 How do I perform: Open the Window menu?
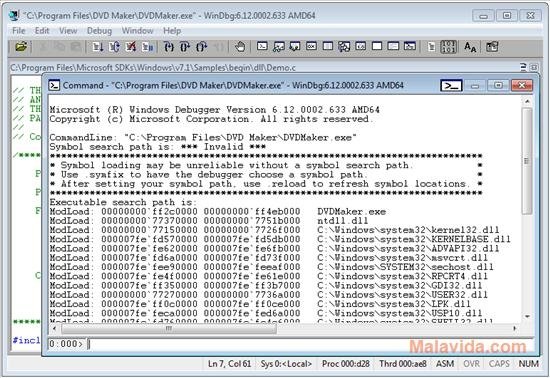tap(138, 31)
